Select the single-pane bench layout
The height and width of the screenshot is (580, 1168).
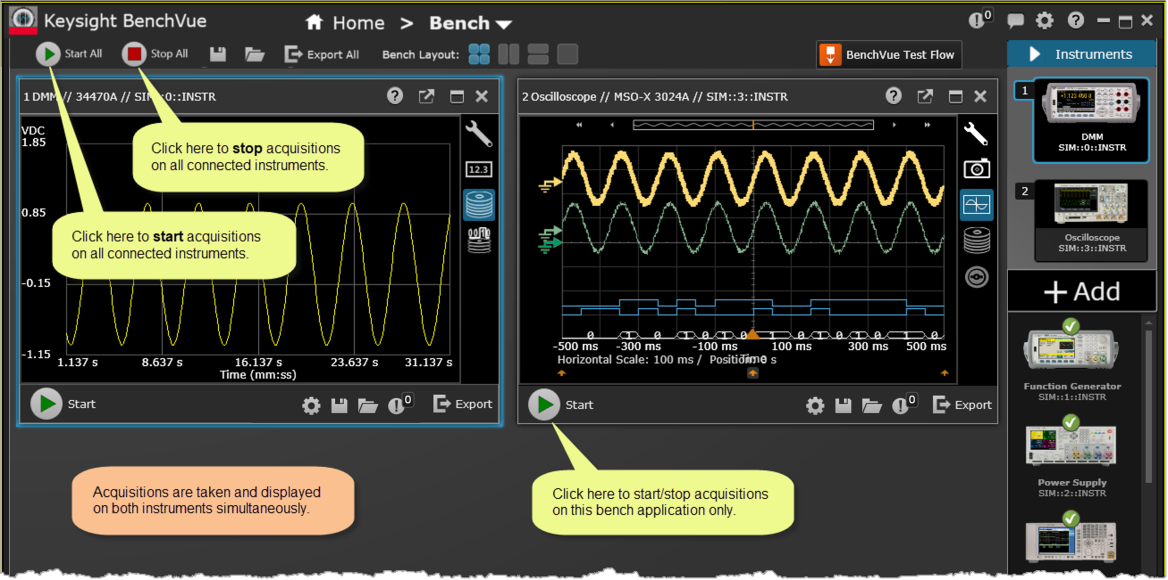pos(567,54)
